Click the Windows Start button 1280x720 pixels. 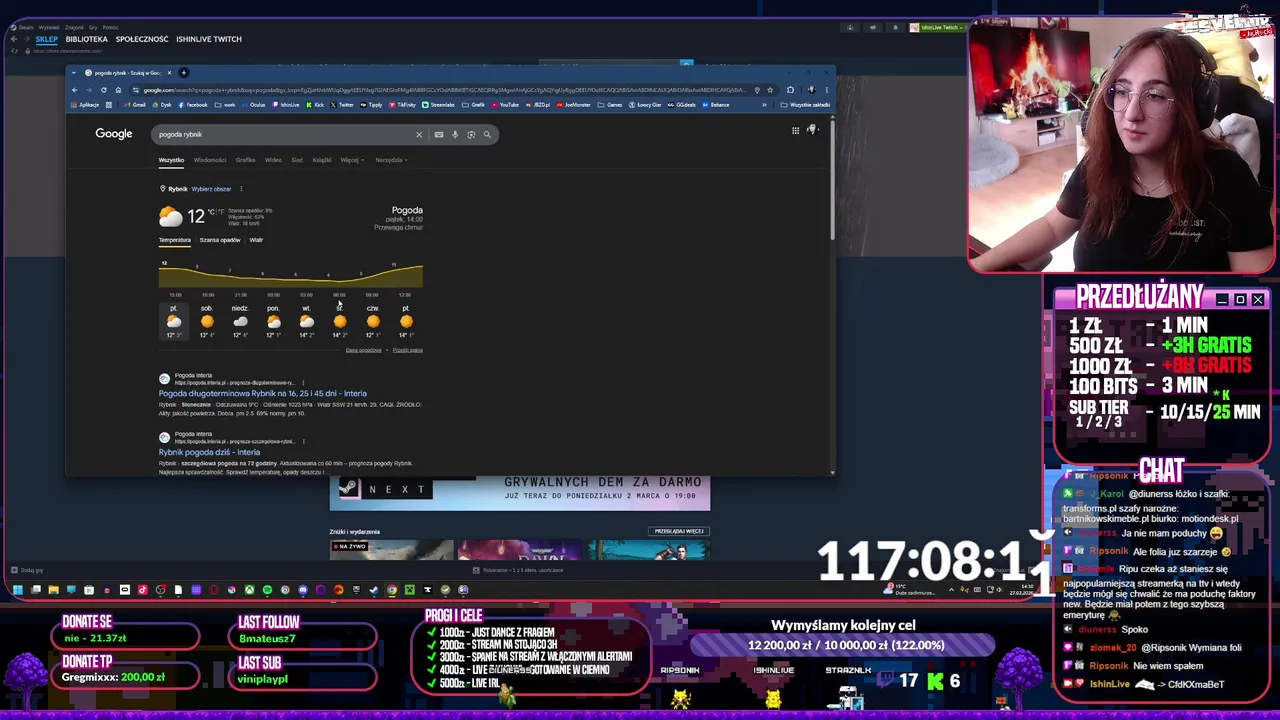[x=18, y=590]
